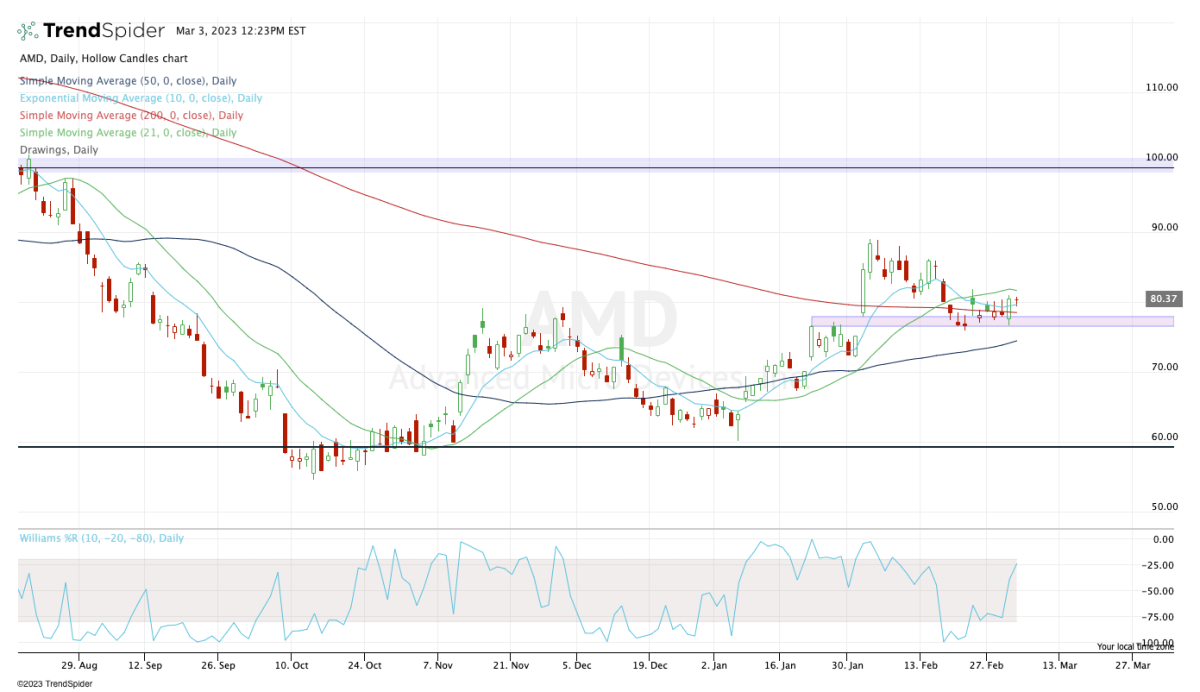Click the Drawings, Daily legend entry
Screen dimensions: 1200x692
[59, 150]
